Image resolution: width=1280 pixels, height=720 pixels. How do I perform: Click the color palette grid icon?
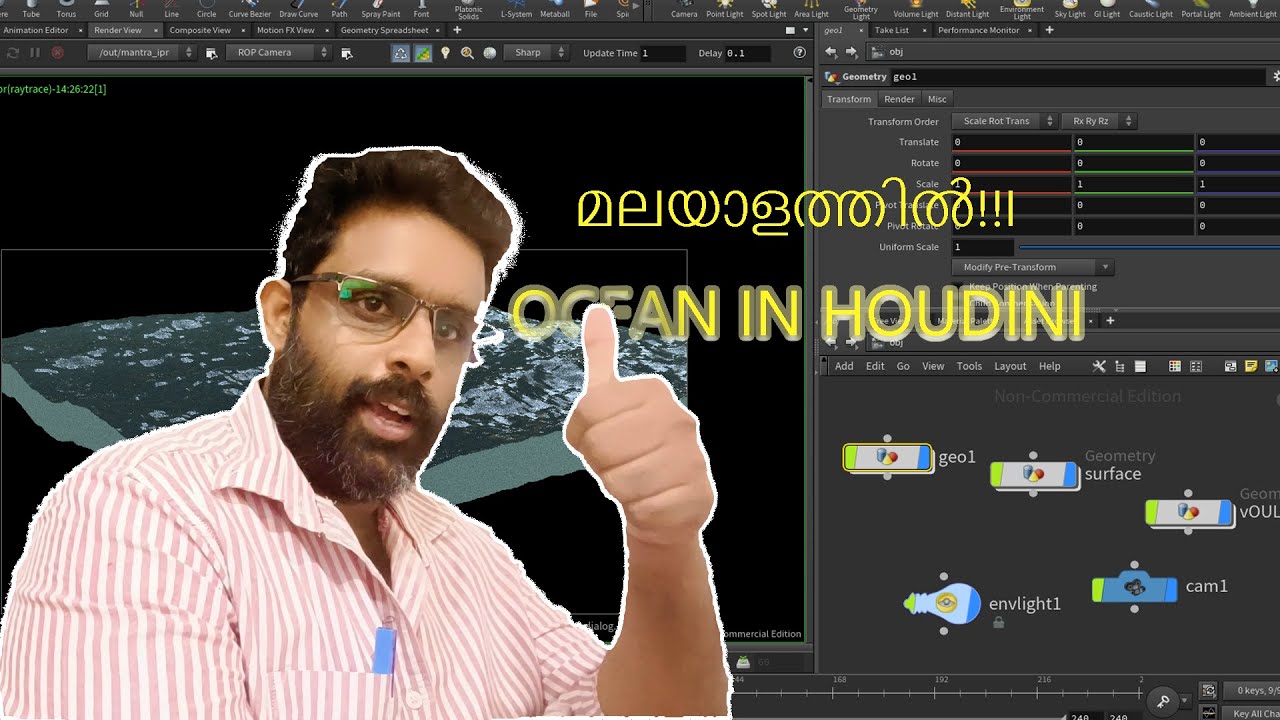tap(1175, 366)
